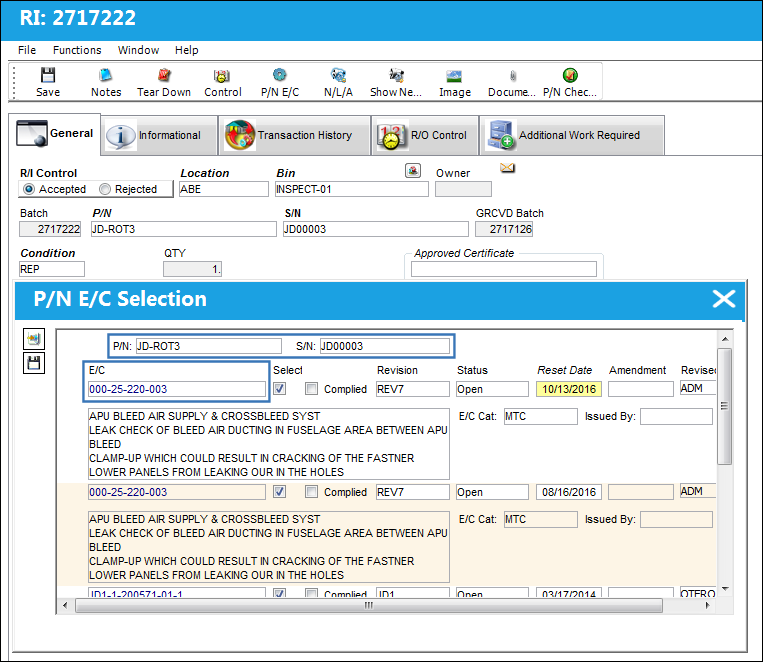Viewport: 763px width, 662px height.
Task: Click the Batch field 2717222
Action: coord(50,229)
